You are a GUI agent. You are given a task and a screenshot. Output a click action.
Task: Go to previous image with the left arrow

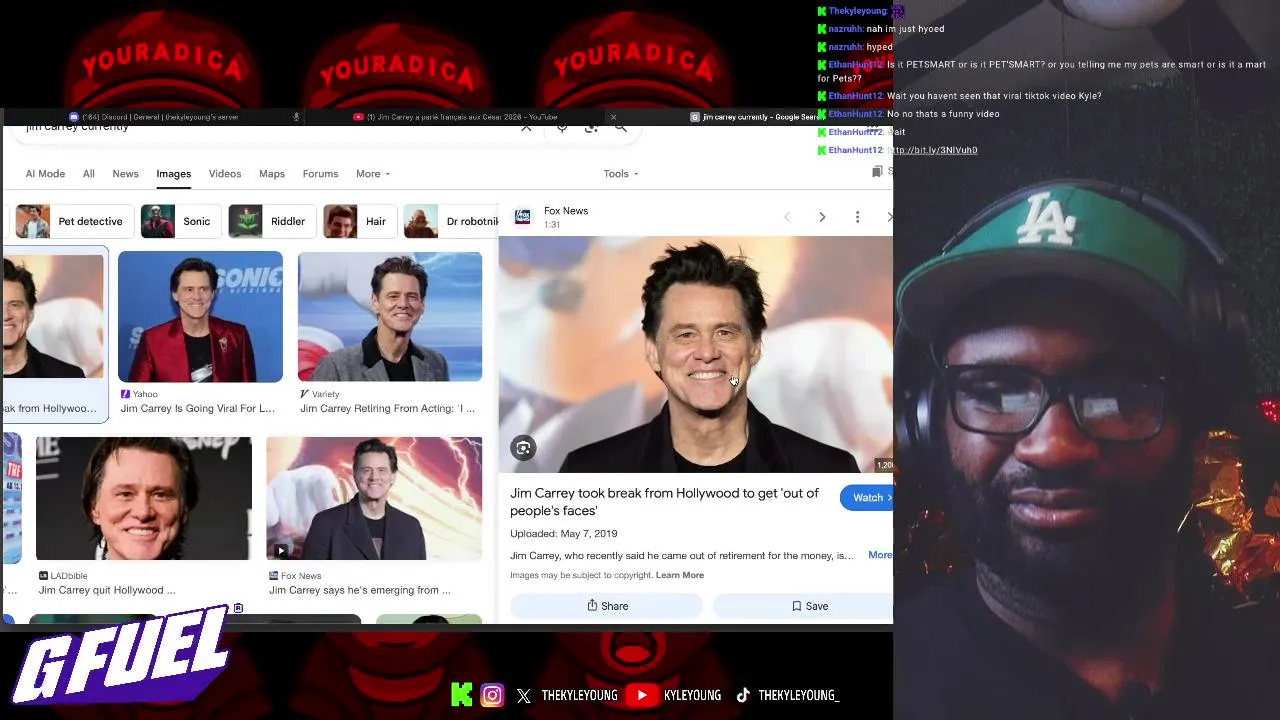click(x=787, y=217)
